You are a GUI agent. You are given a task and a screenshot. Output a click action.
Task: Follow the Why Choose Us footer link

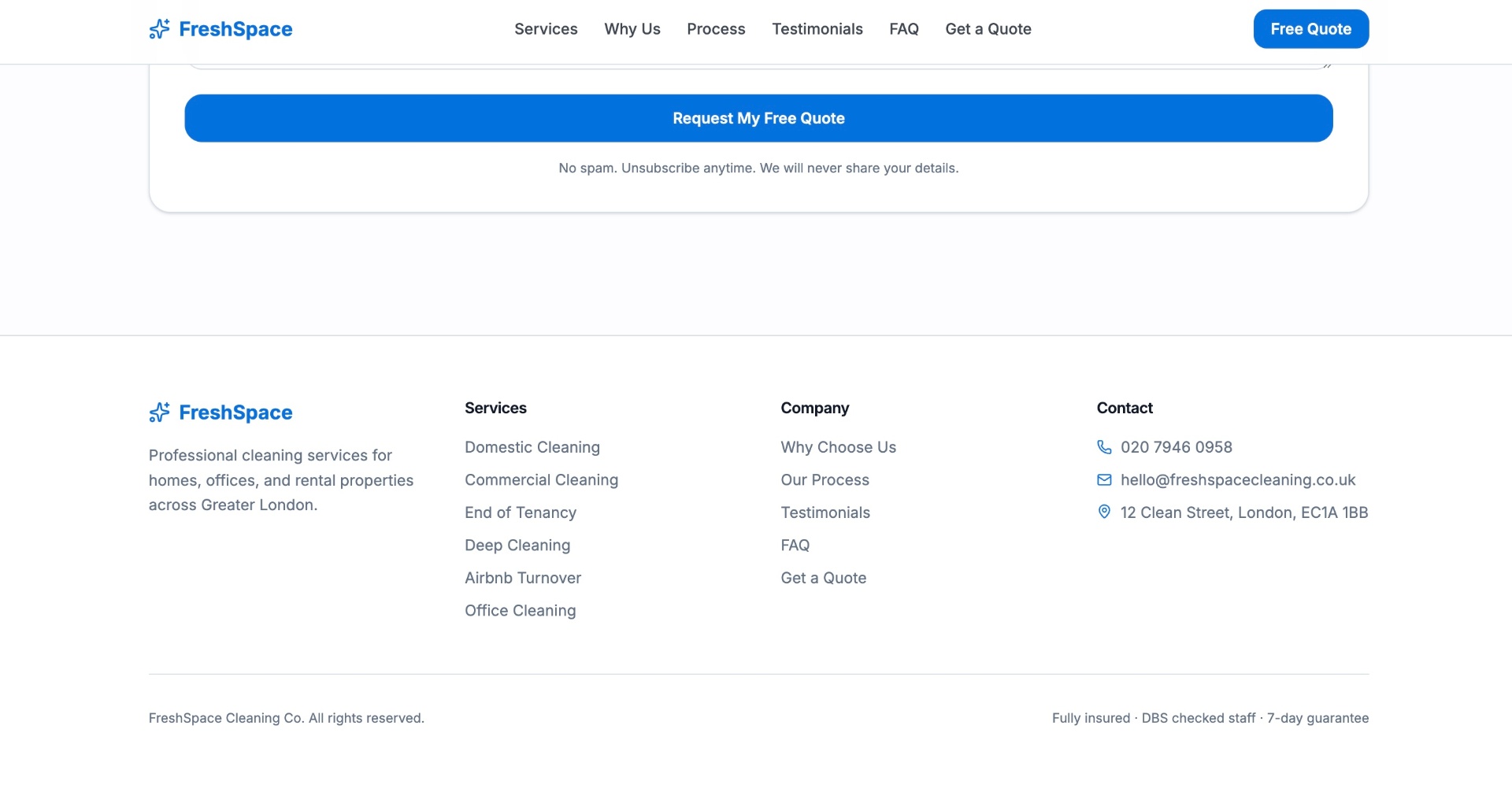click(839, 447)
